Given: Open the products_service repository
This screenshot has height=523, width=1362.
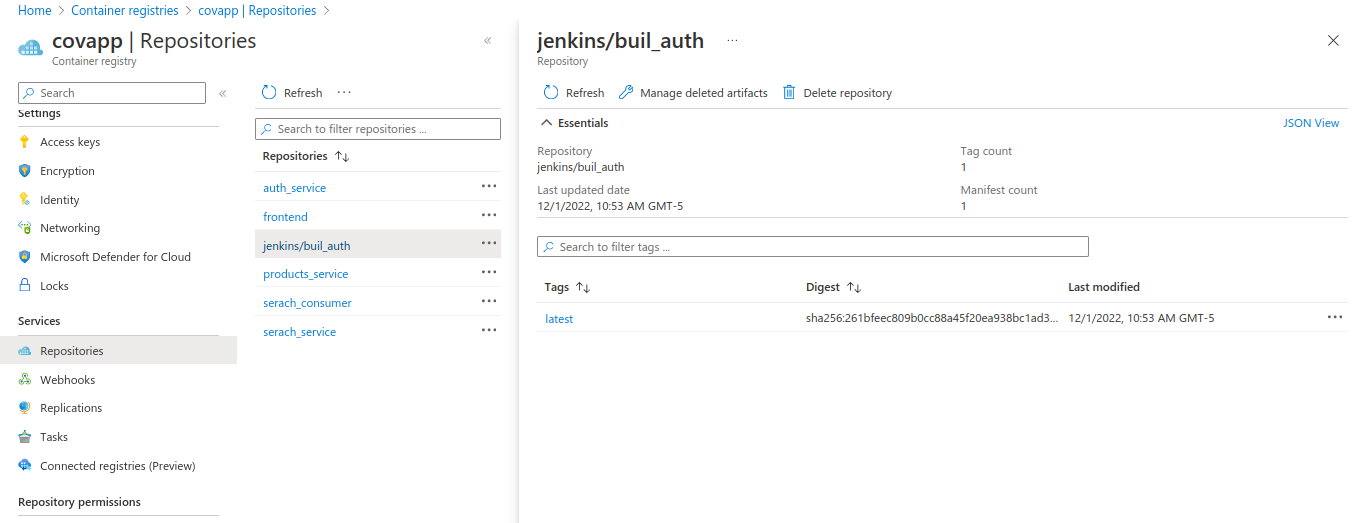Looking at the screenshot, I should 305,274.
